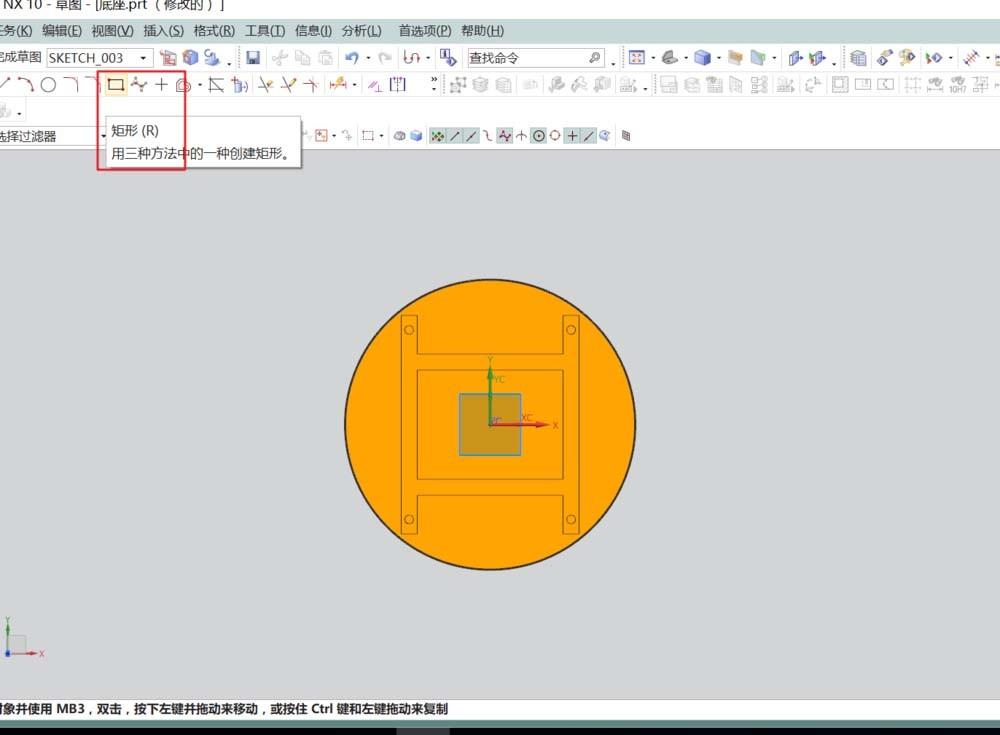The image size is (1000, 735).
Task: Select the Point creation tool
Action: (160, 85)
